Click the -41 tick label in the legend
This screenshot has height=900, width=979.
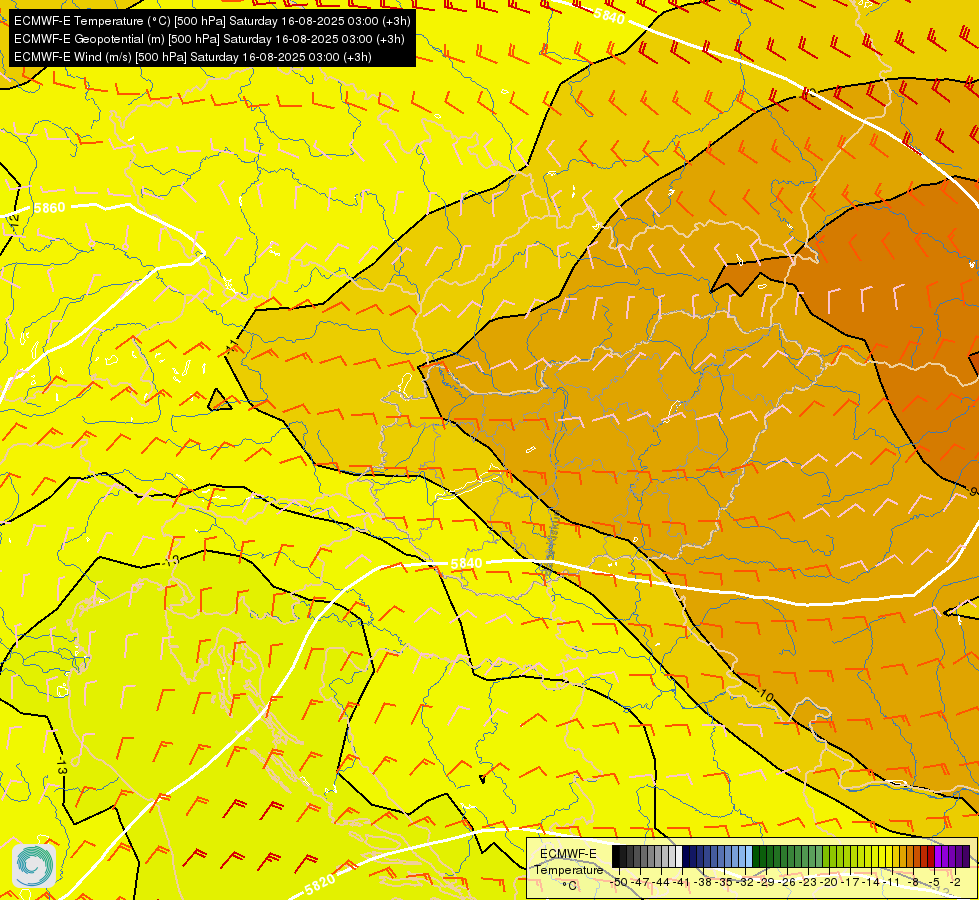point(681,883)
